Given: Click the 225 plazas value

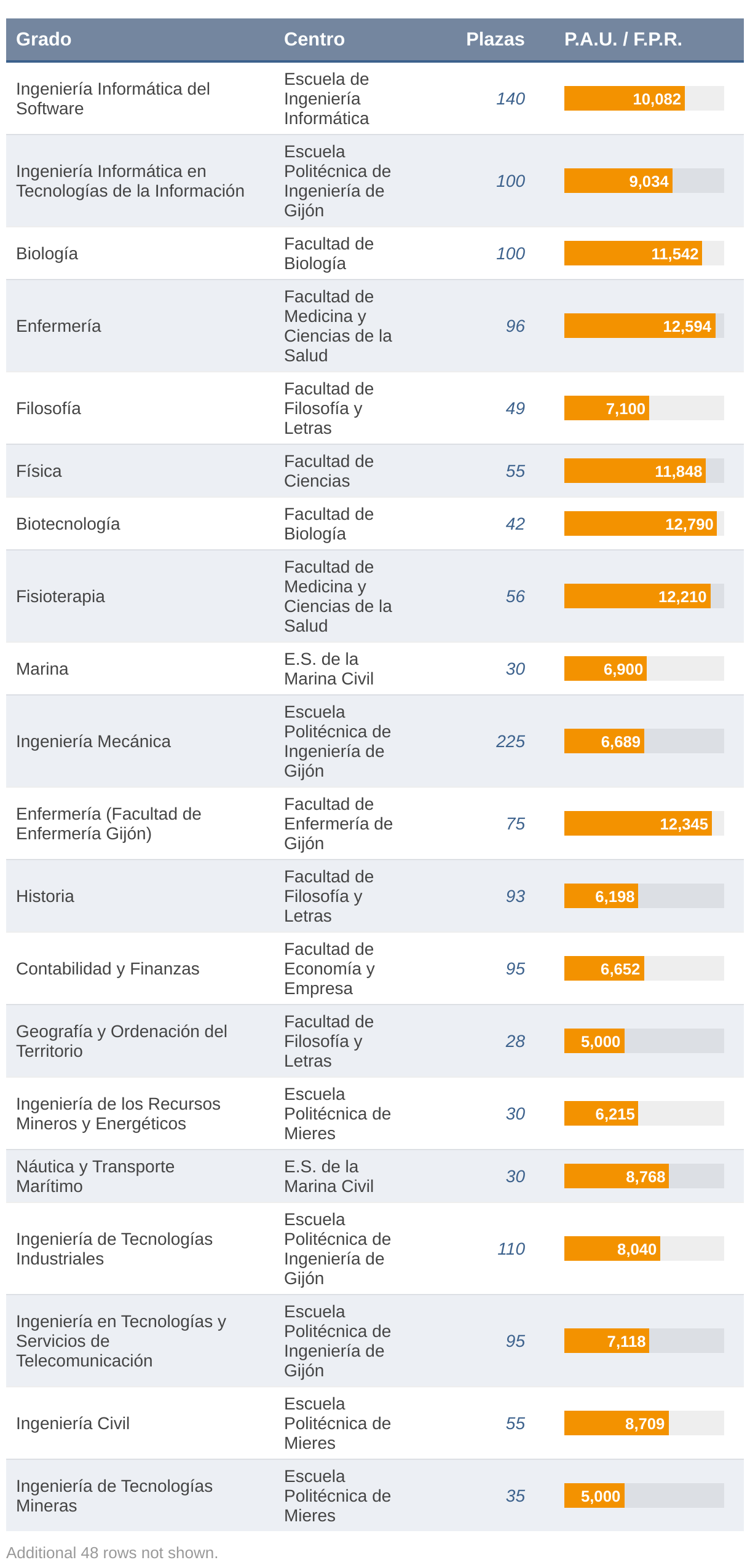Looking at the screenshot, I should pos(510,742).
